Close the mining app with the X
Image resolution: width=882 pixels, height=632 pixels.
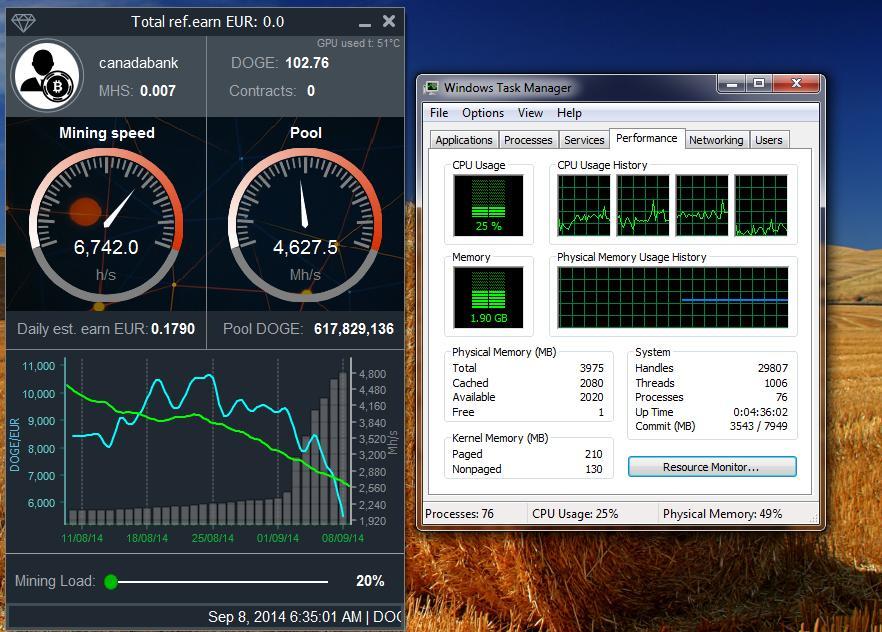[x=389, y=21]
